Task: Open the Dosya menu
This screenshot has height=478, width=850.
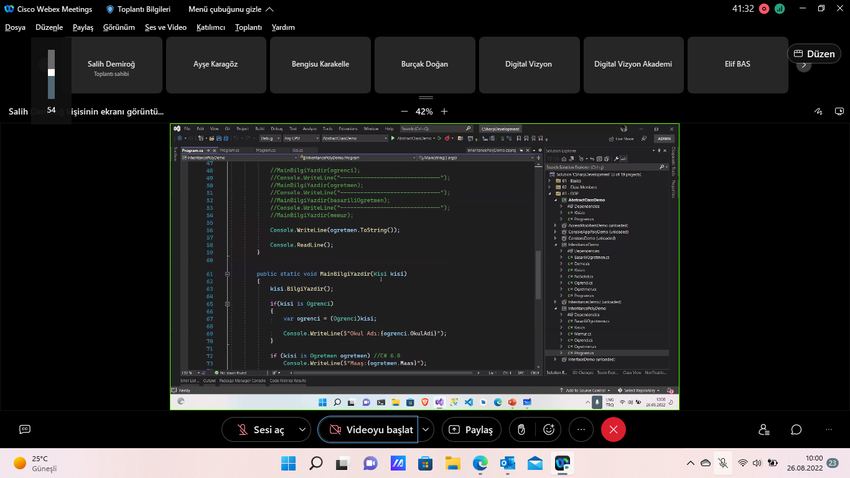Action: click(x=15, y=27)
